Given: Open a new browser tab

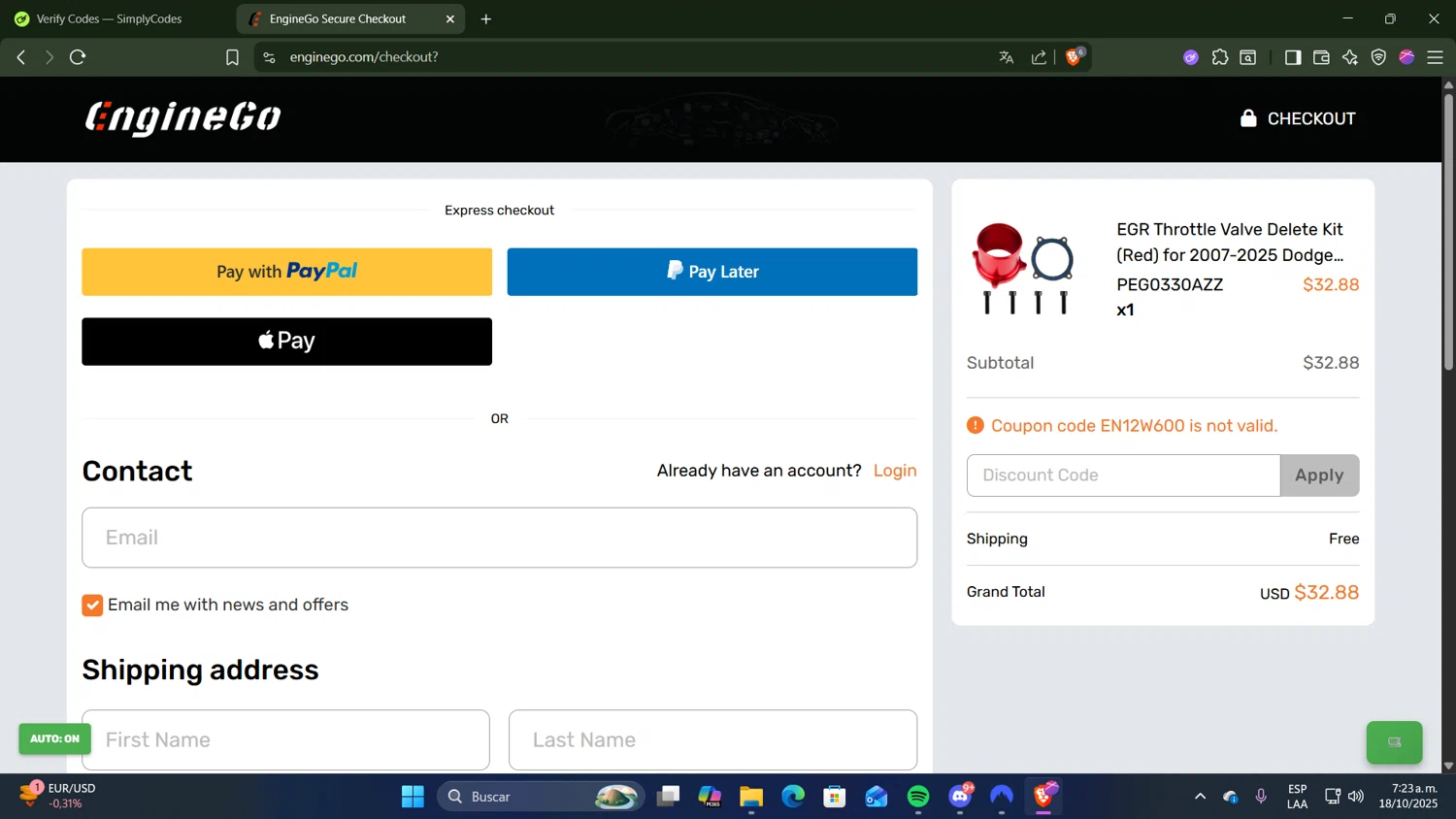Looking at the screenshot, I should click(x=486, y=18).
